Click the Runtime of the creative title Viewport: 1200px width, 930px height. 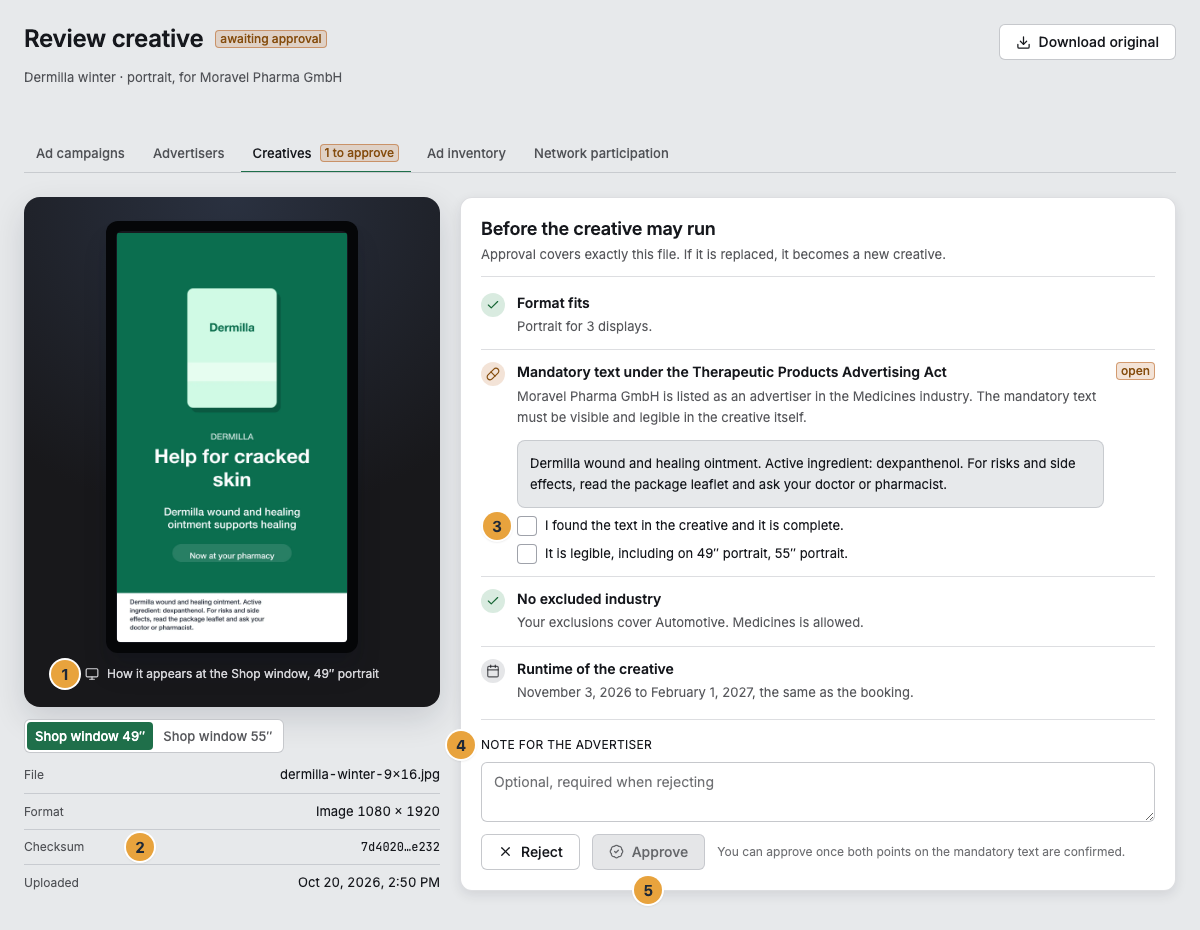(x=595, y=669)
